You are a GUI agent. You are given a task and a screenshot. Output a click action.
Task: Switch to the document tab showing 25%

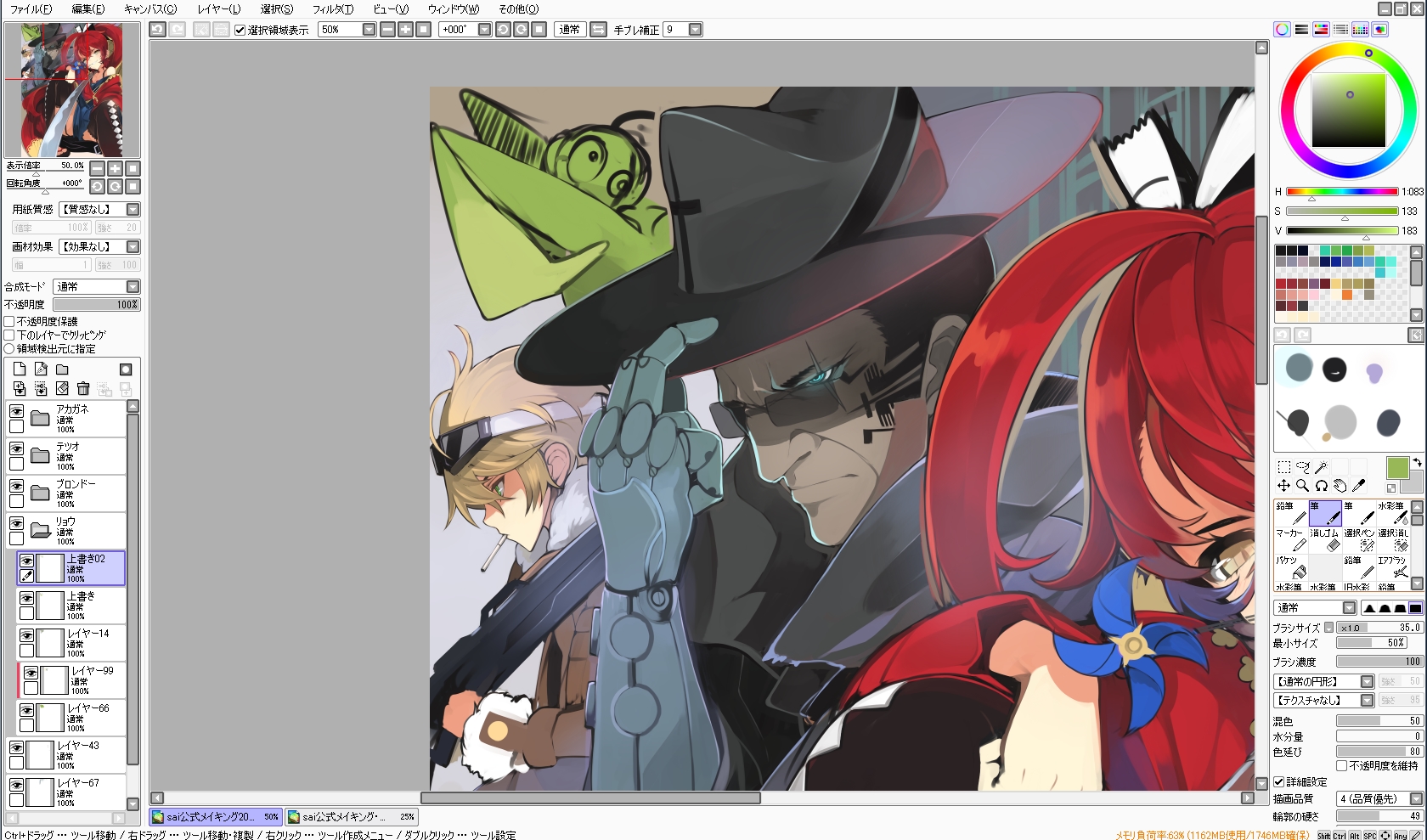(x=351, y=817)
